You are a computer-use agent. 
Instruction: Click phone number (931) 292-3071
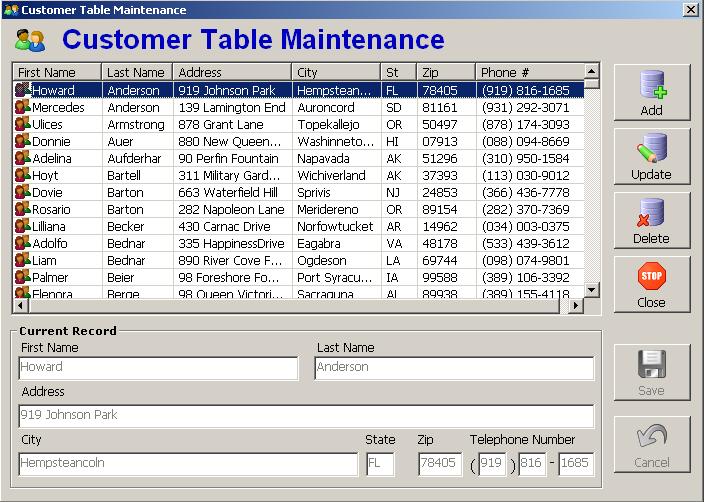[526, 107]
